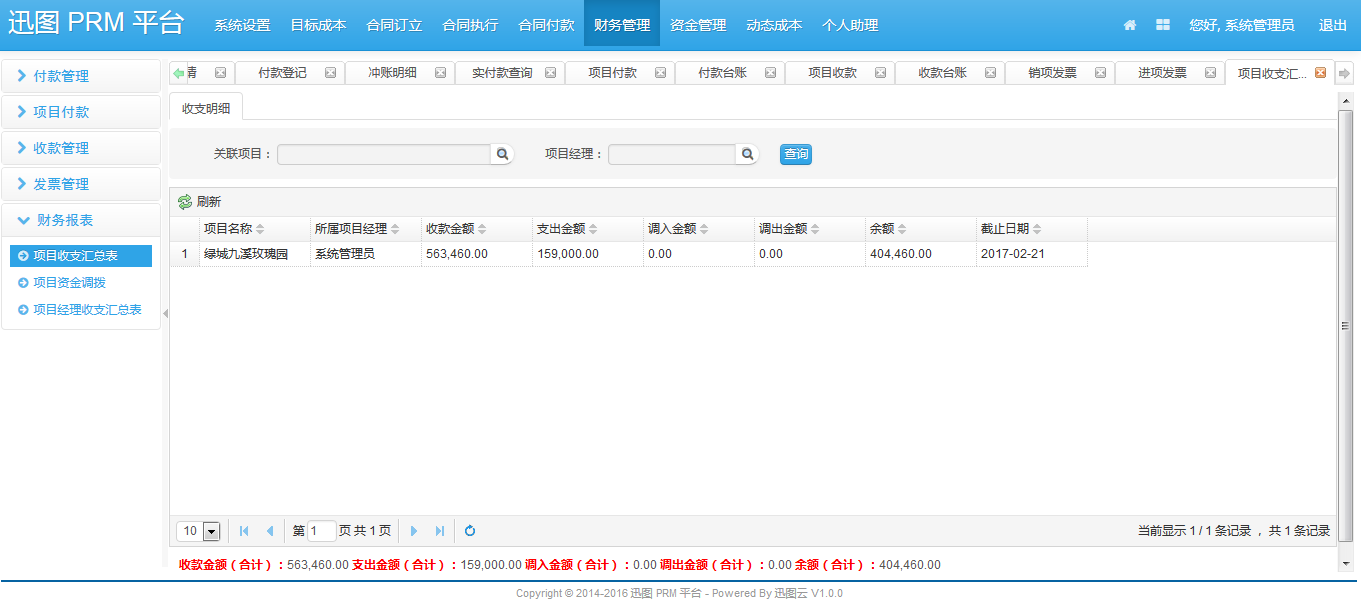Close the 项目收支汇... tab

1320,73
